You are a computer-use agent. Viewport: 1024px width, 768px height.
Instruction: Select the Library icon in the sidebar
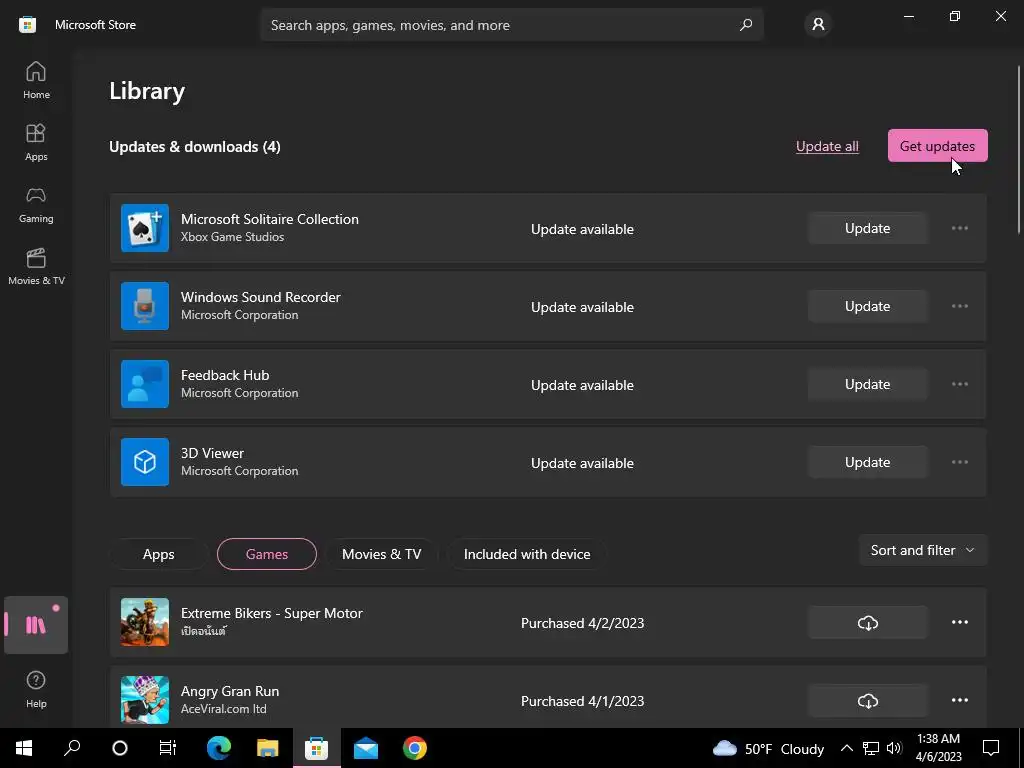pyautogui.click(x=36, y=625)
